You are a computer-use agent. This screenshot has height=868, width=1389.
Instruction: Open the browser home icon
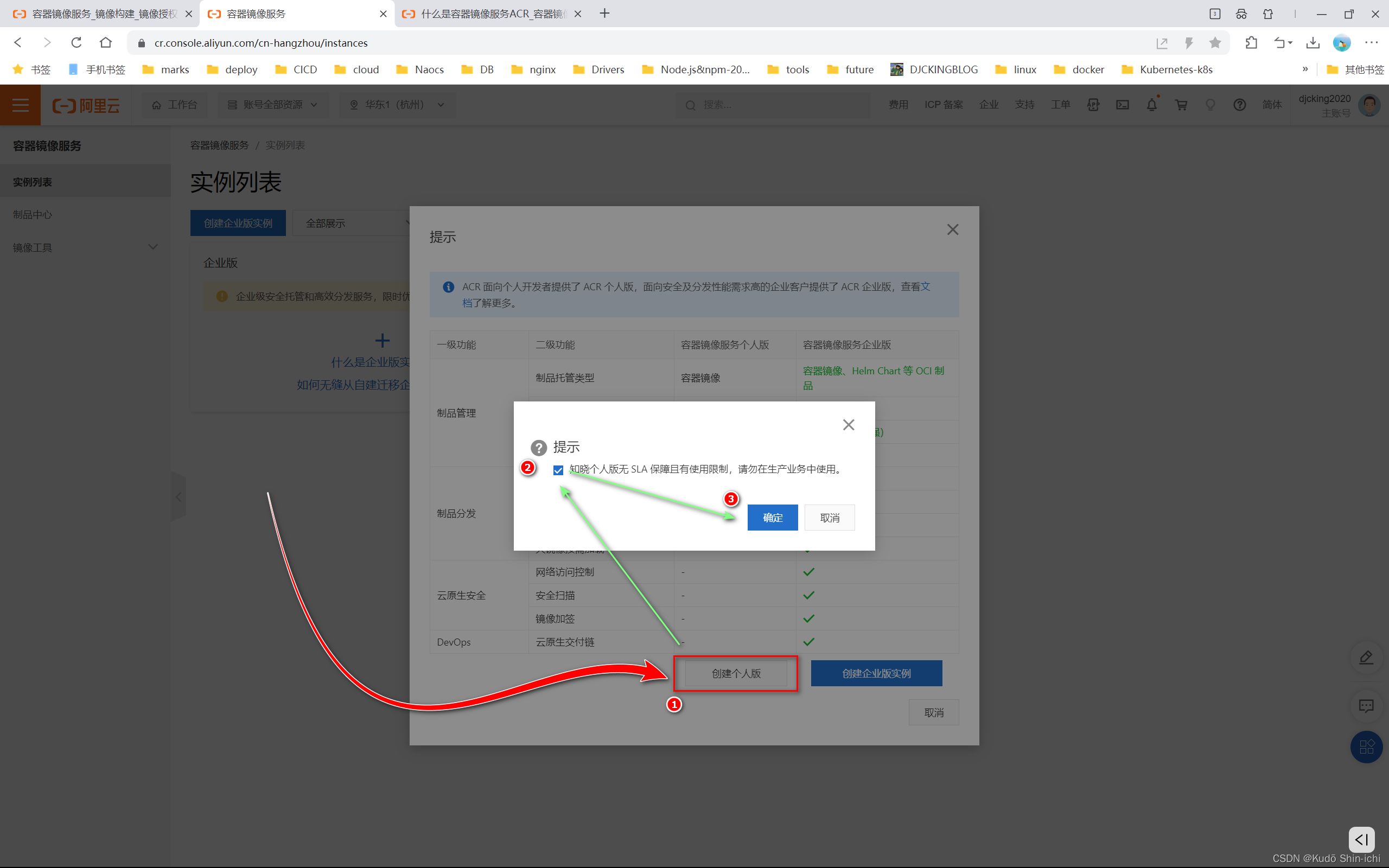click(x=106, y=42)
